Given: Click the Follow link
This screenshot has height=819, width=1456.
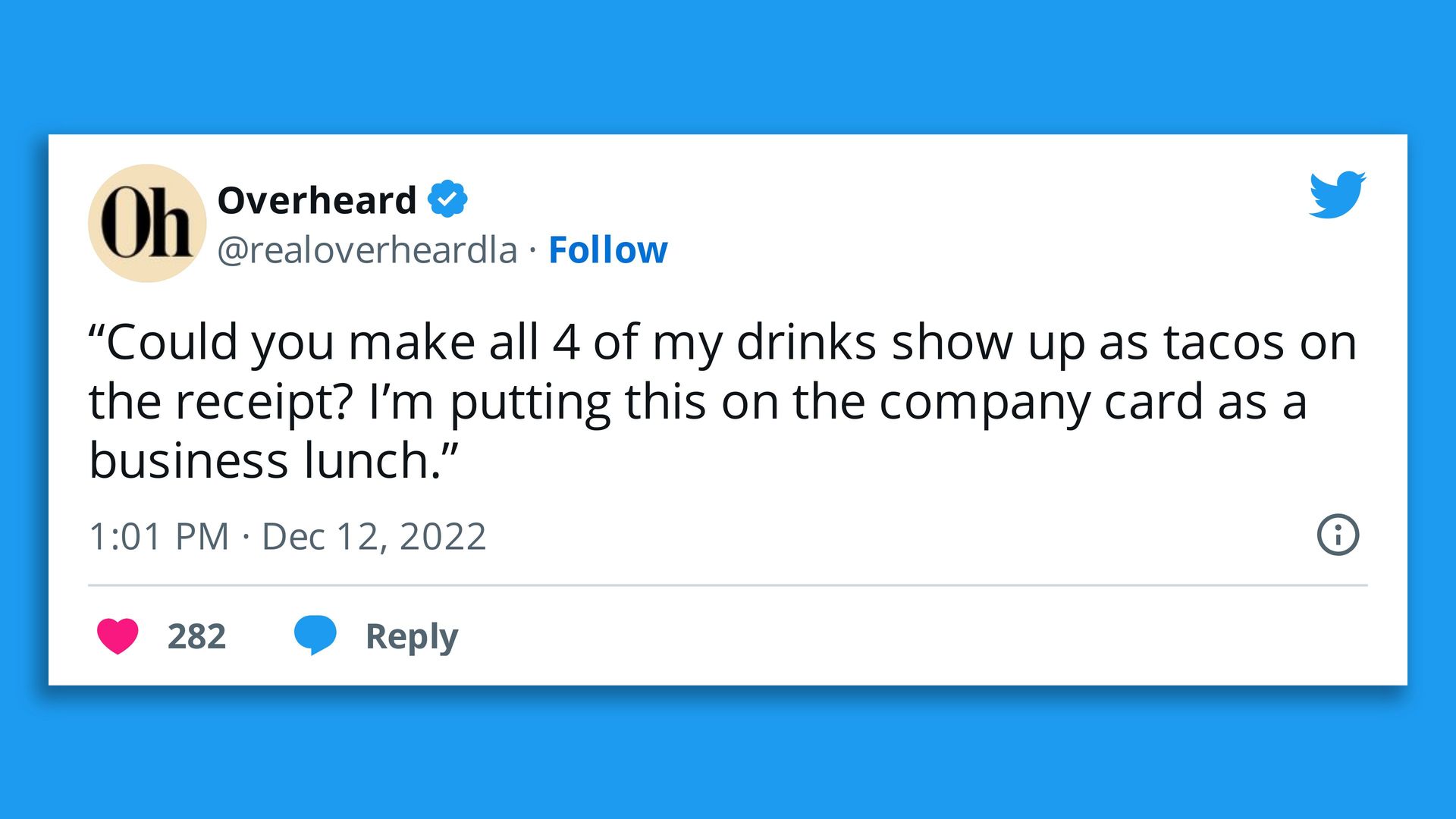Looking at the screenshot, I should (x=607, y=250).
